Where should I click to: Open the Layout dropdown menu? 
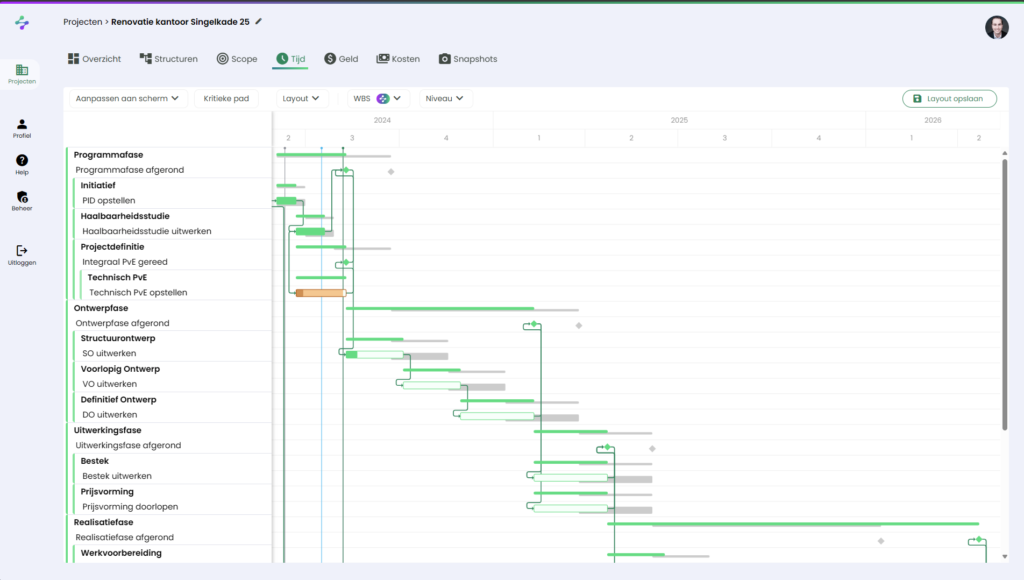coord(302,98)
